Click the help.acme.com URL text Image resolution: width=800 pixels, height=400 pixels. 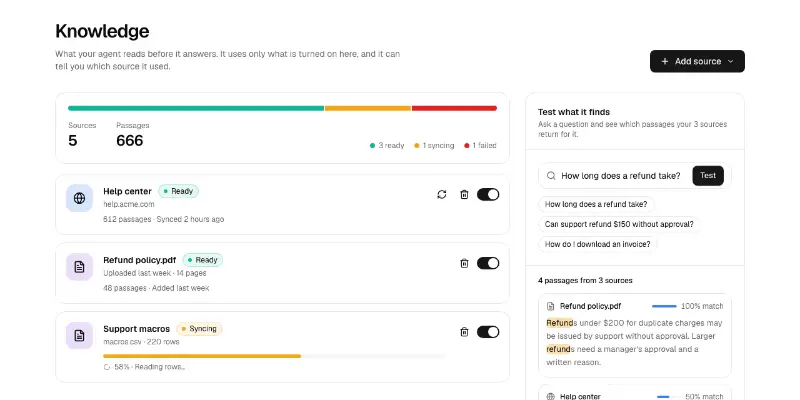[x=129, y=205]
